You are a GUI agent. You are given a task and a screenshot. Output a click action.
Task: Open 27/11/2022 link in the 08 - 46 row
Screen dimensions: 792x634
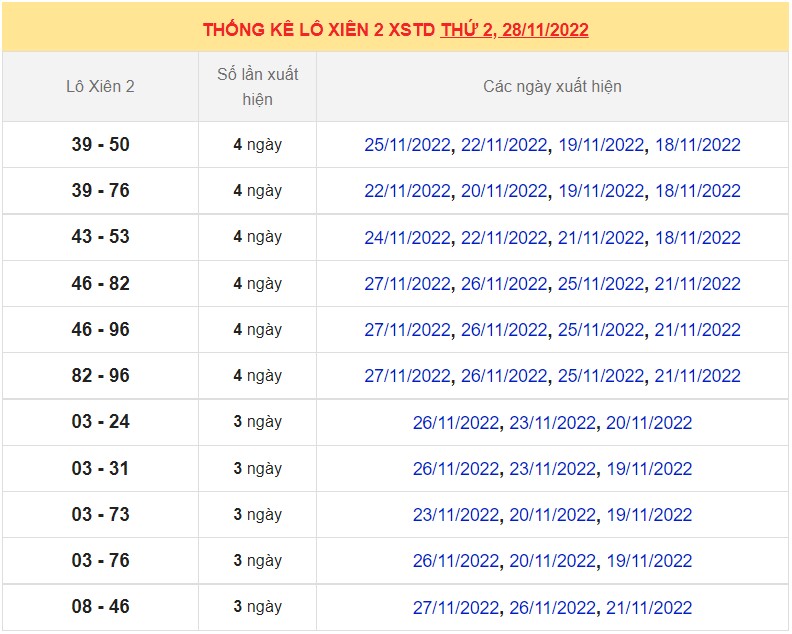click(456, 608)
